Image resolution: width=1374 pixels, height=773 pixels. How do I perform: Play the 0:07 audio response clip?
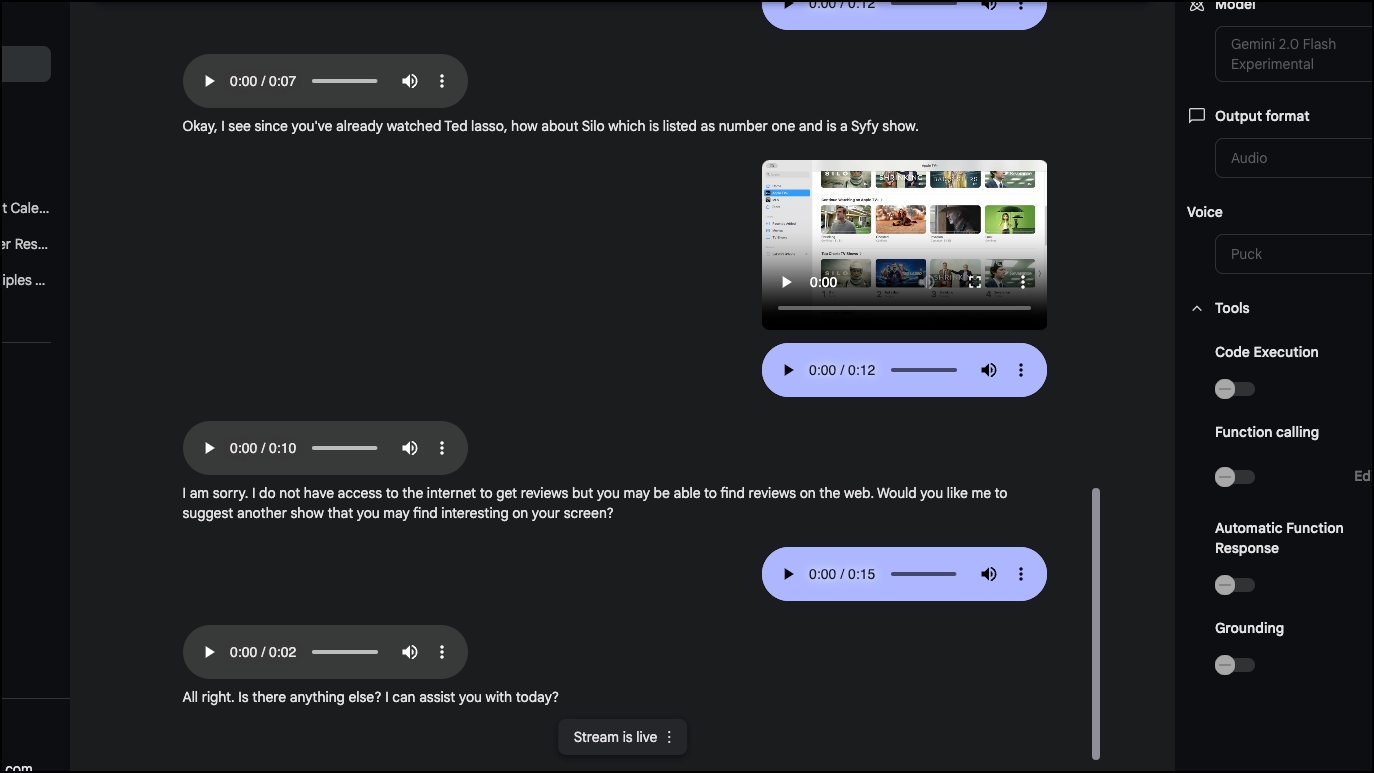point(209,81)
